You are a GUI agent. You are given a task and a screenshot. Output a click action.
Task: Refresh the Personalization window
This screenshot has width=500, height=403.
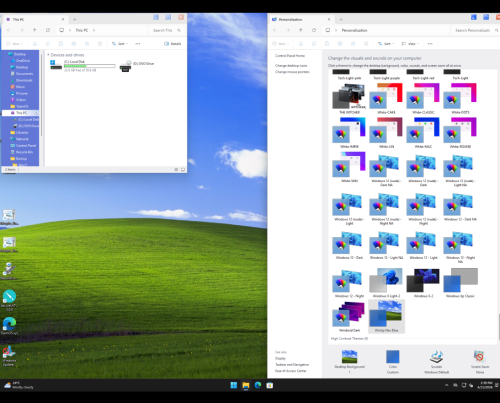pos(314,30)
